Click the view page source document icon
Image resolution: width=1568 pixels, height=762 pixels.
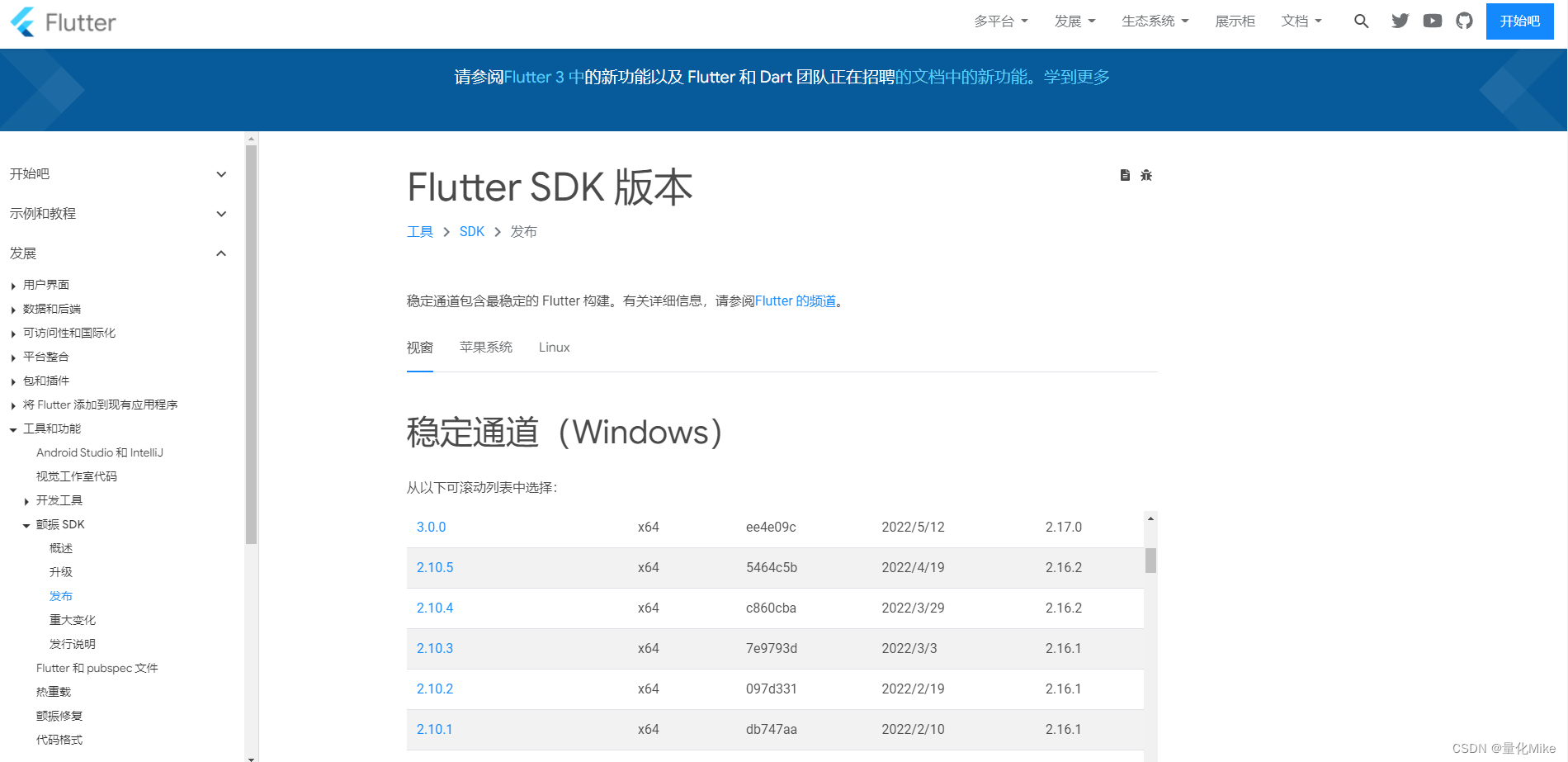[1125, 175]
